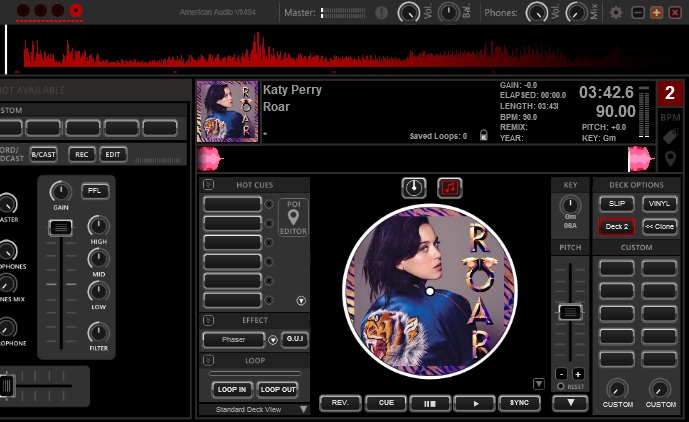The height and width of the screenshot is (422, 689).
Task: Click the pitch fader handle
Action: pyautogui.click(x=570, y=312)
